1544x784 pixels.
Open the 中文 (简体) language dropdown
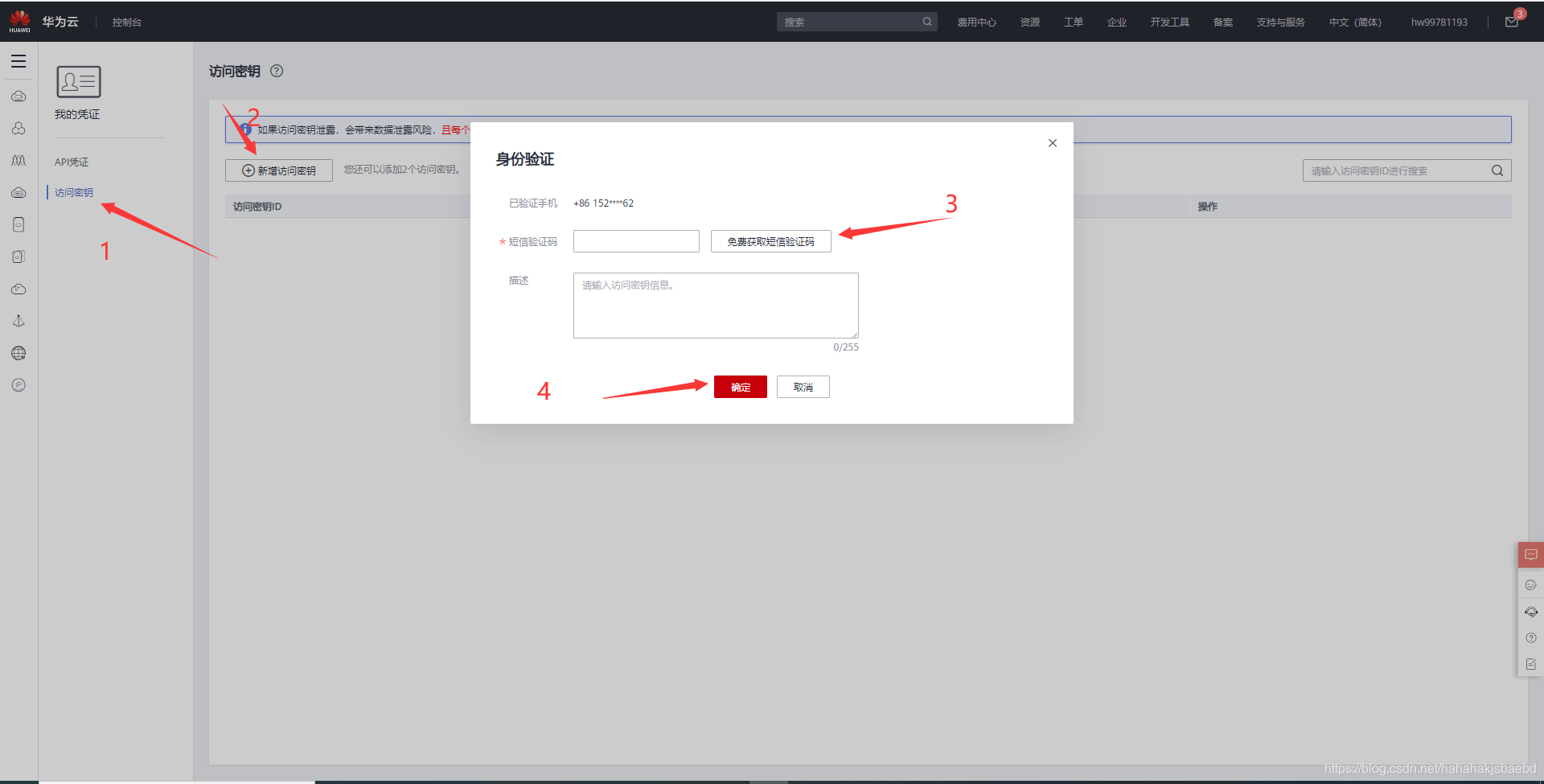pyautogui.click(x=1356, y=22)
